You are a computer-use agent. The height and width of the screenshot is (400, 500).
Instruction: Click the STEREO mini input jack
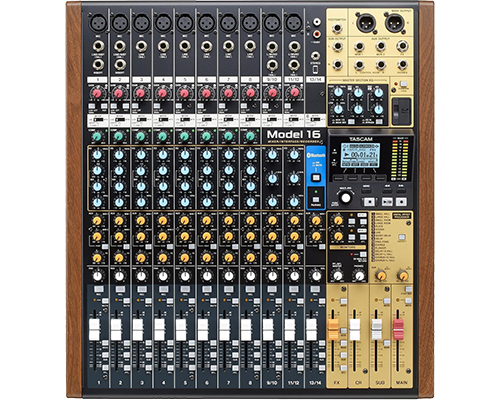point(315,56)
